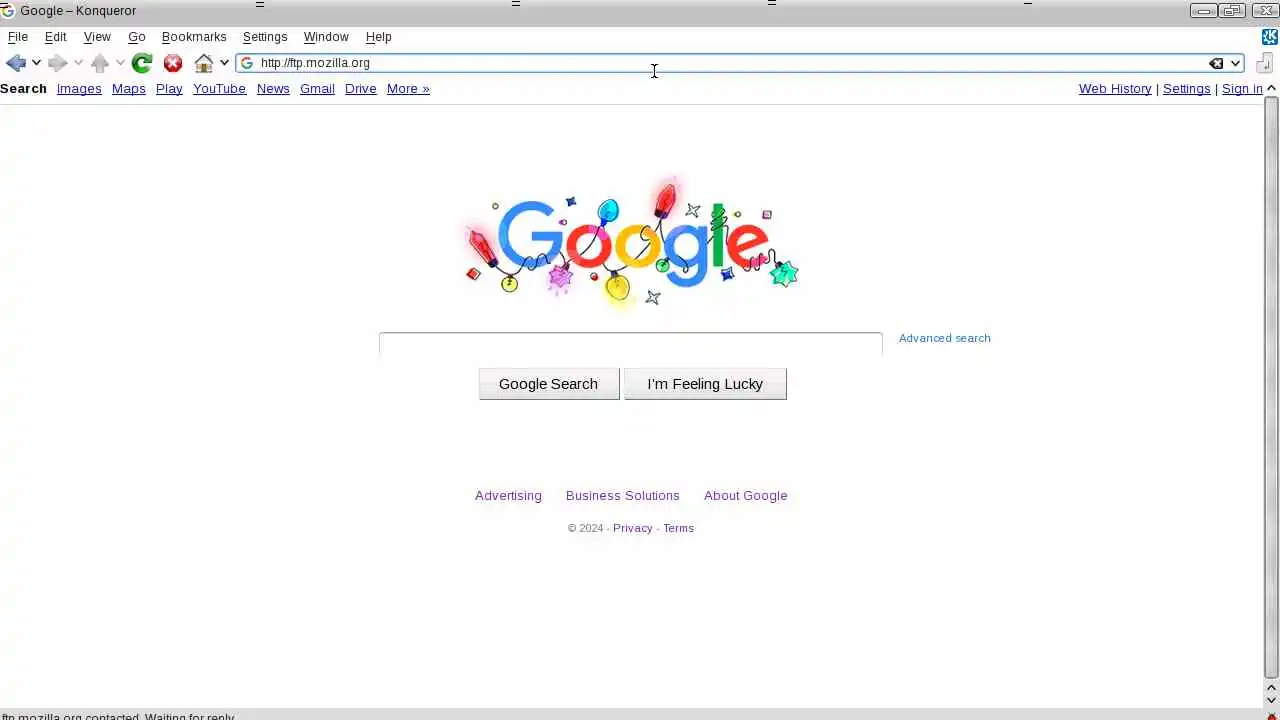Screen dimensions: 1280x720
Task: Open the Bookmarks menu
Action: click(194, 37)
